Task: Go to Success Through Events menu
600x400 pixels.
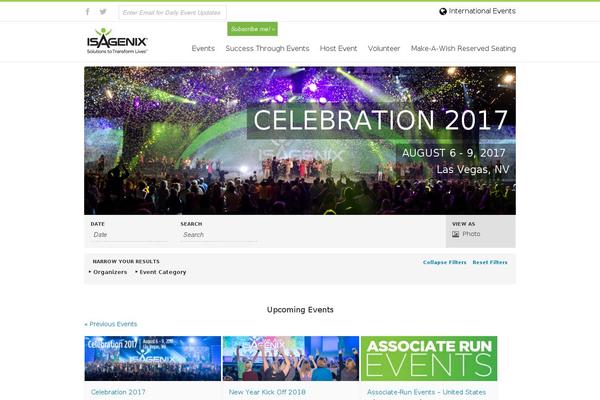Action: [267, 49]
